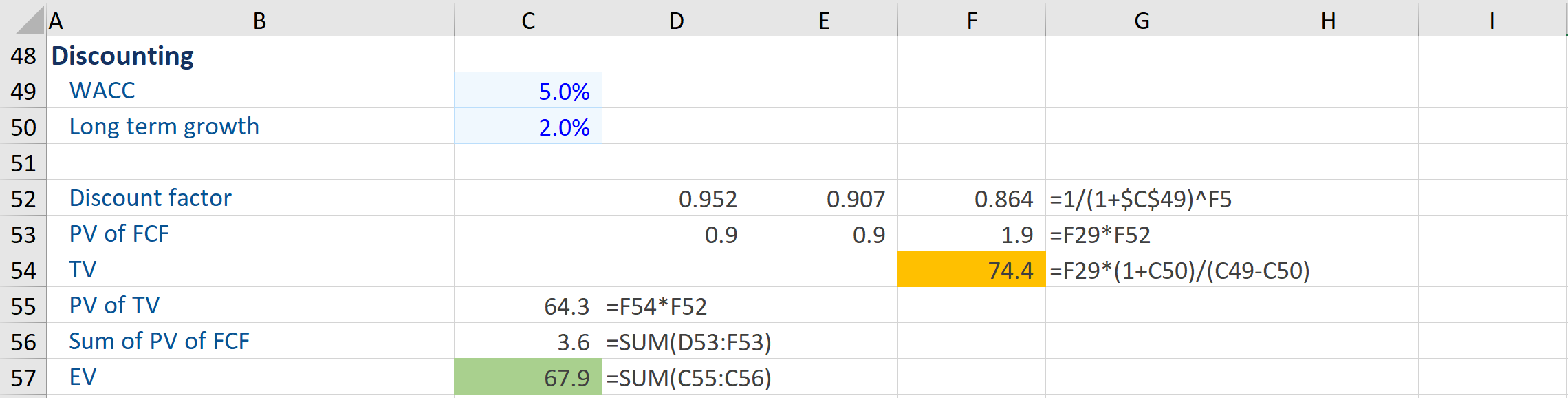Select PV of FCF value 1.9
This screenshot has width=1568, height=398.
click(x=972, y=233)
